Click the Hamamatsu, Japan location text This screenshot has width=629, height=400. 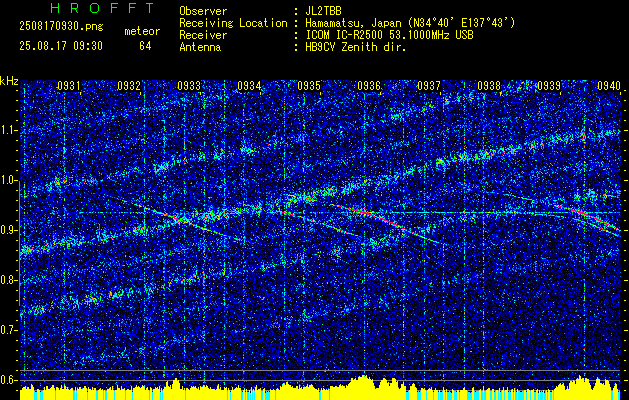click(x=410, y=23)
